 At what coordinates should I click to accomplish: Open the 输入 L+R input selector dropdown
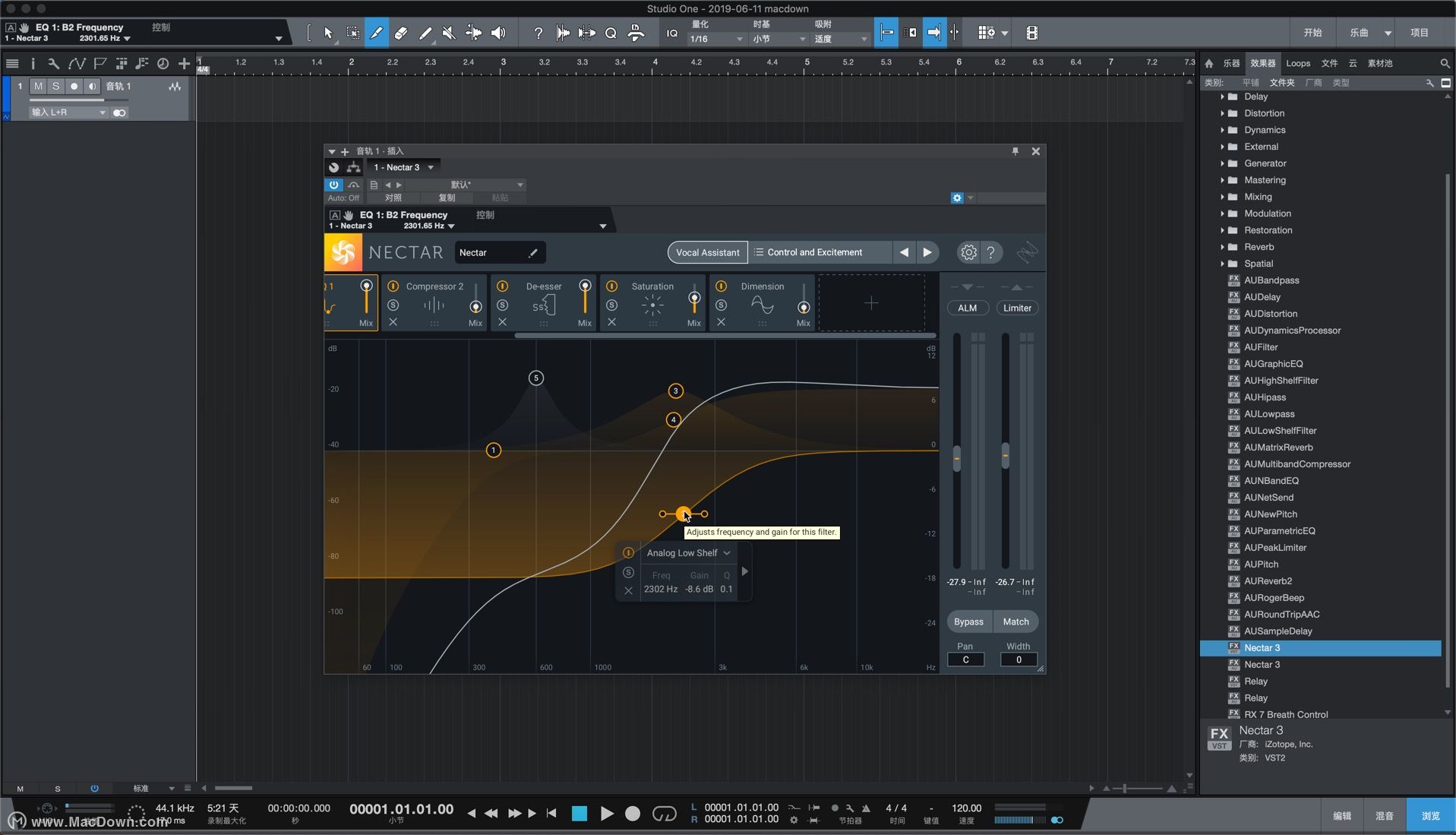click(68, 112)
